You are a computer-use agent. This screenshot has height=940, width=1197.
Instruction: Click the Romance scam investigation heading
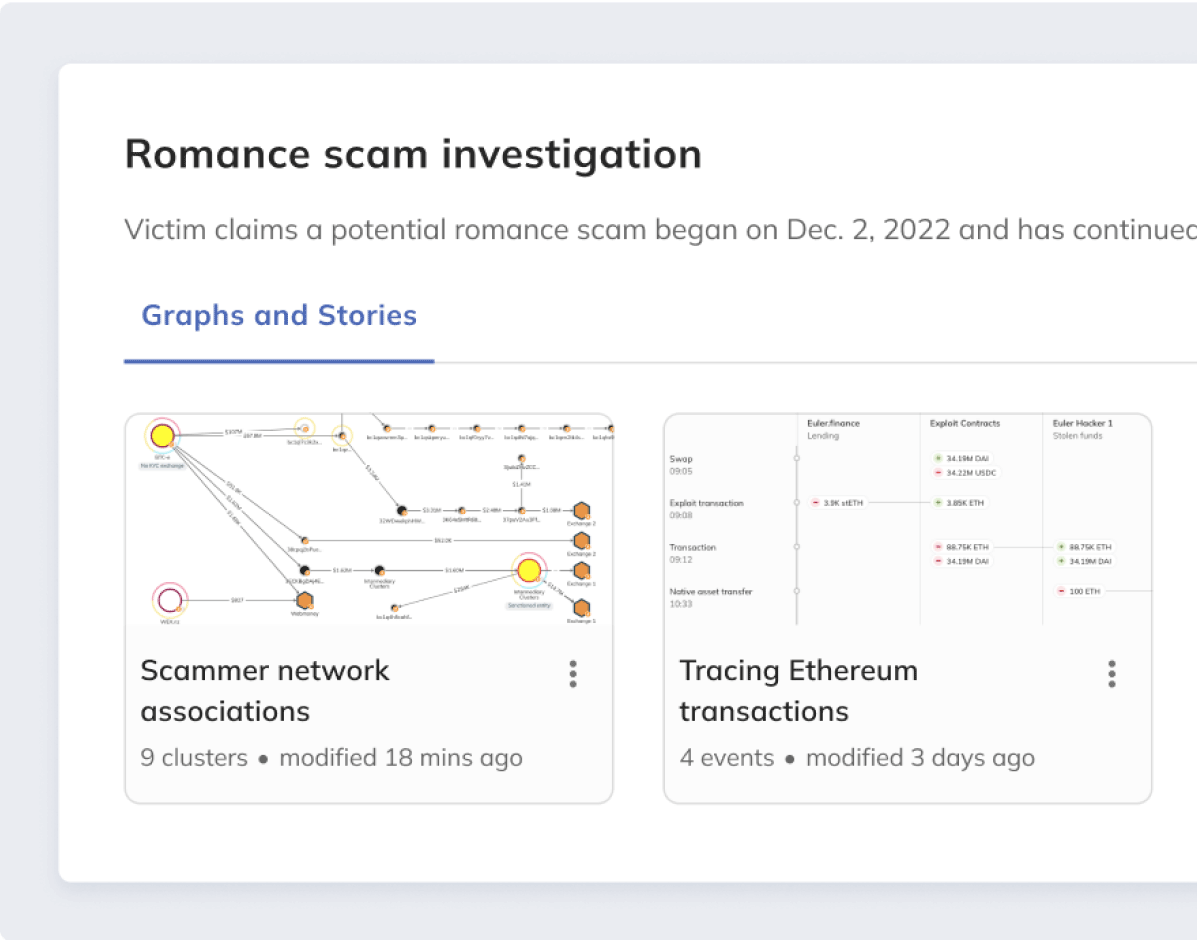click(413, 155)
